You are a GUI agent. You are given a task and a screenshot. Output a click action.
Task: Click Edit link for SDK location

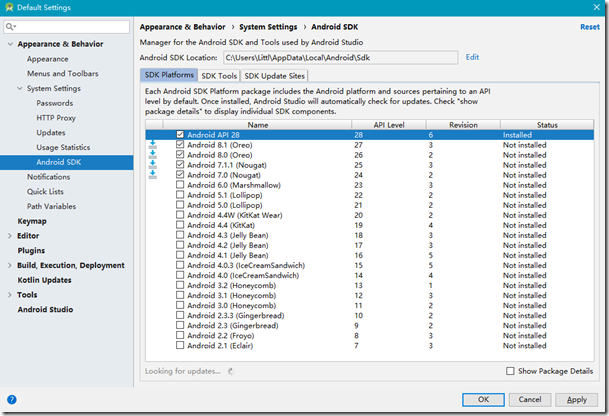[472, 57]
